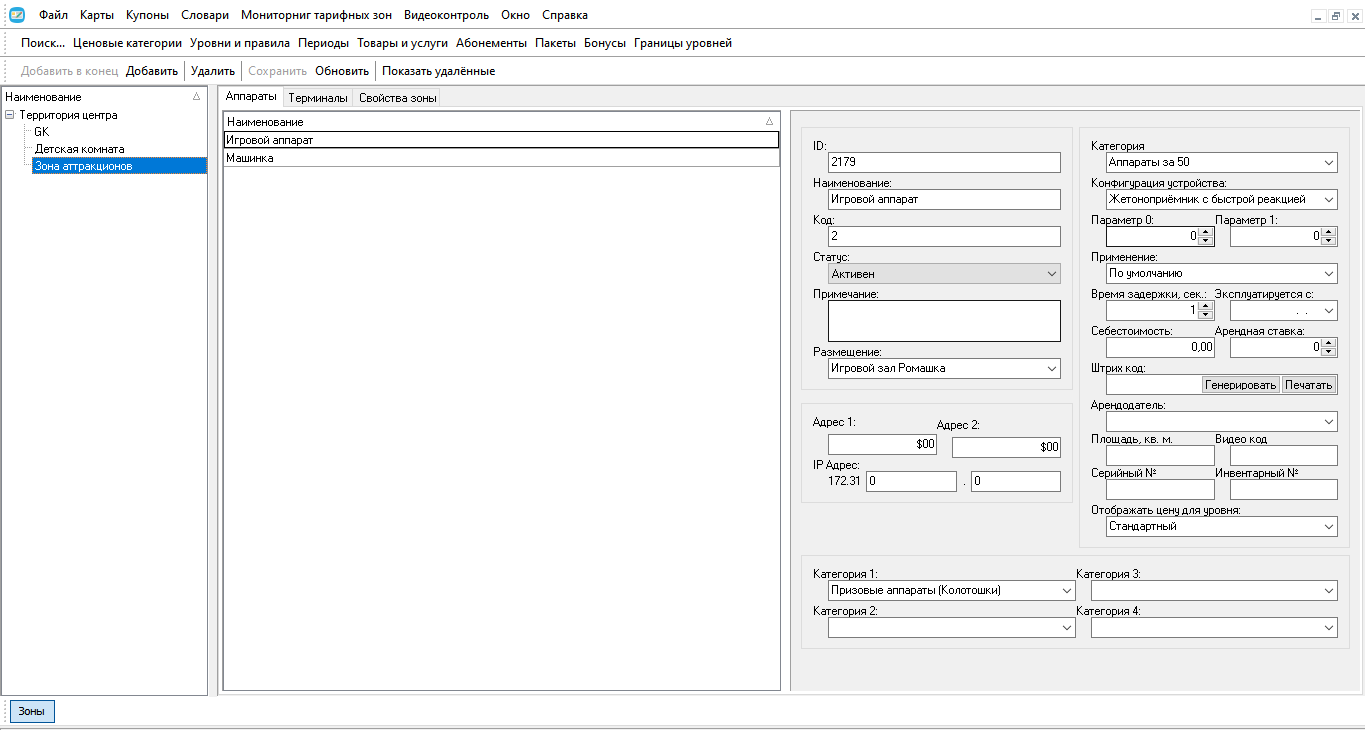The image size is (1365, 730).
Task: Click the Обновить button
Action: [342, 71]
